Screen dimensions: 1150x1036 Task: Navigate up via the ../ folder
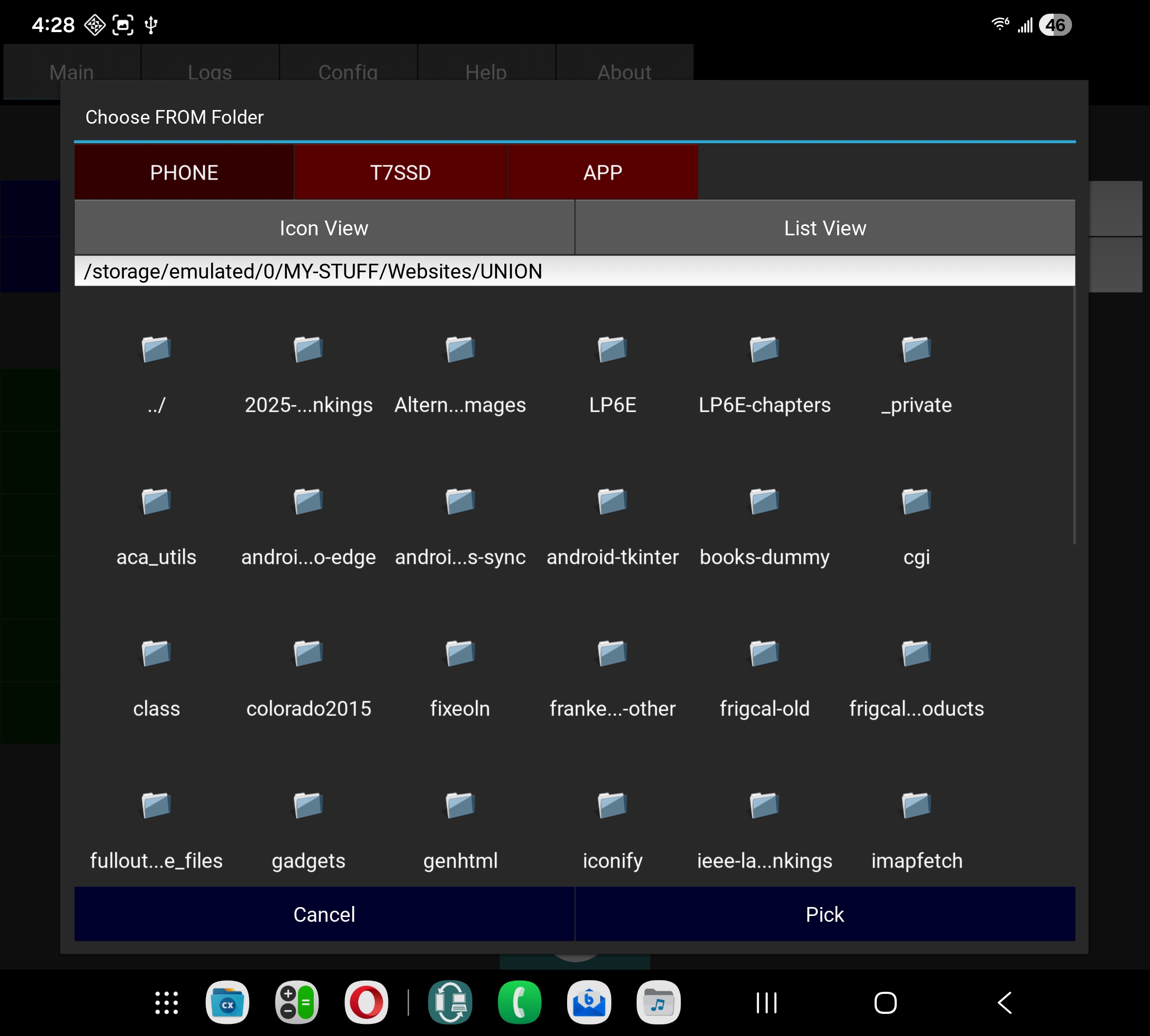tap(156, 350)
